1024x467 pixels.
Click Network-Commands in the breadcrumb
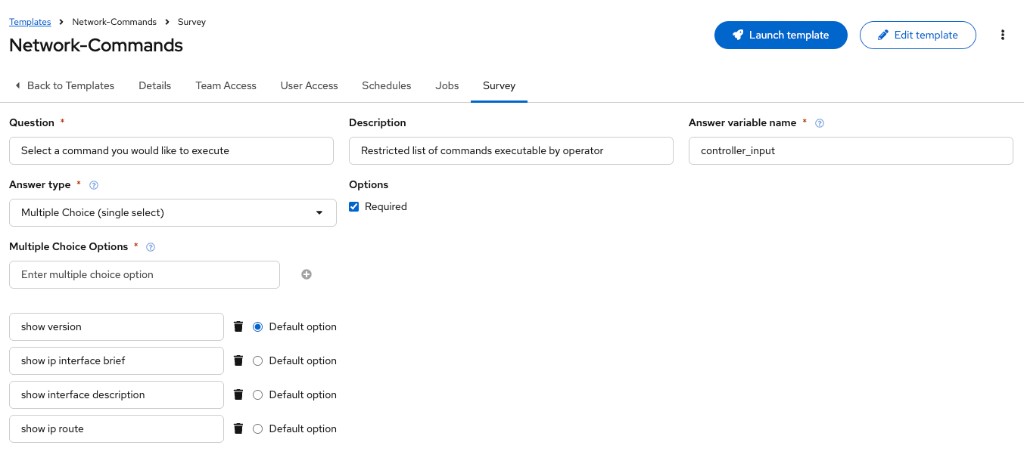click(x=114, y=22)
